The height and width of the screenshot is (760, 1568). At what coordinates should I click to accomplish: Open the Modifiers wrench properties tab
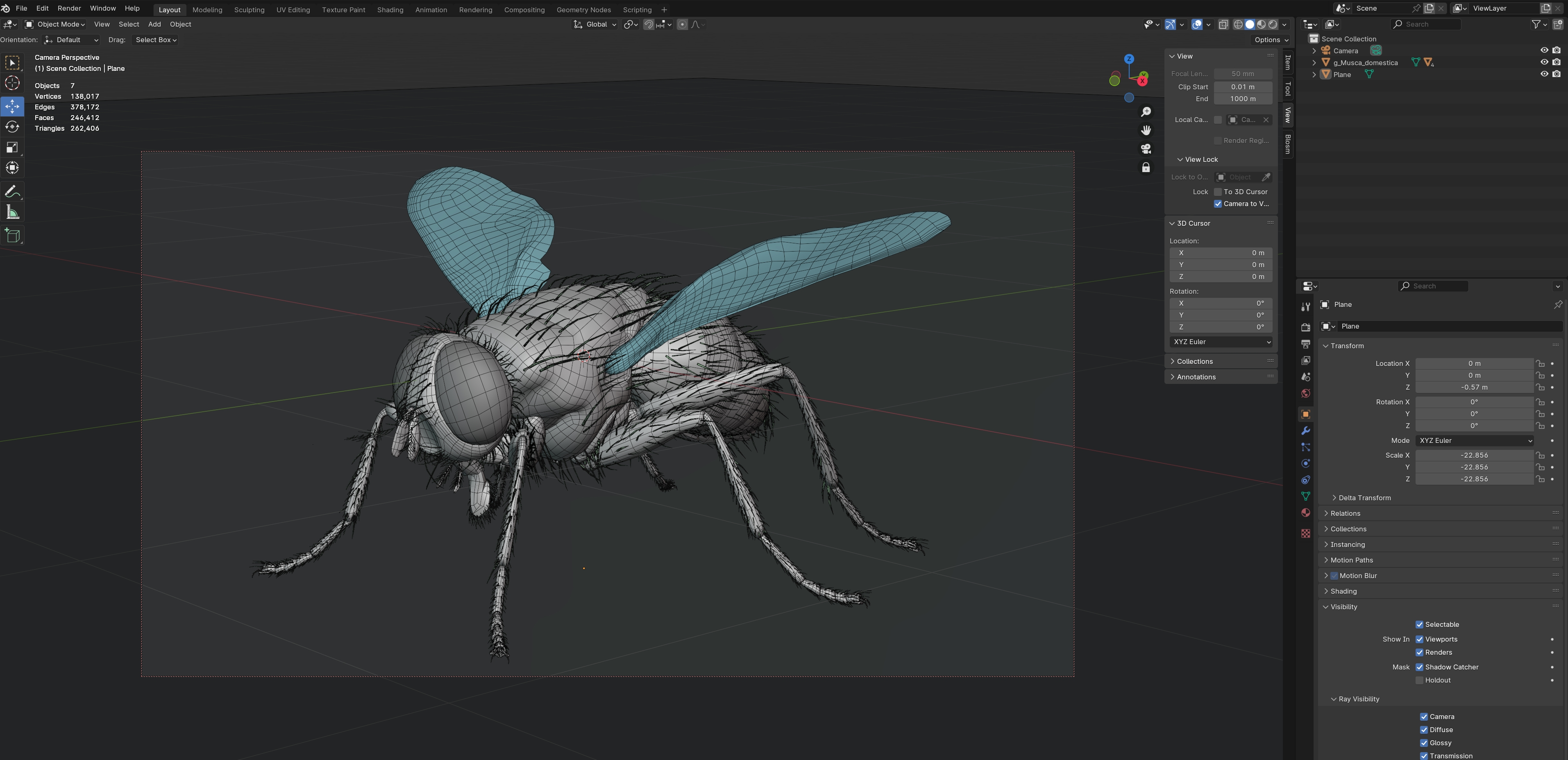pos(1306,431)
